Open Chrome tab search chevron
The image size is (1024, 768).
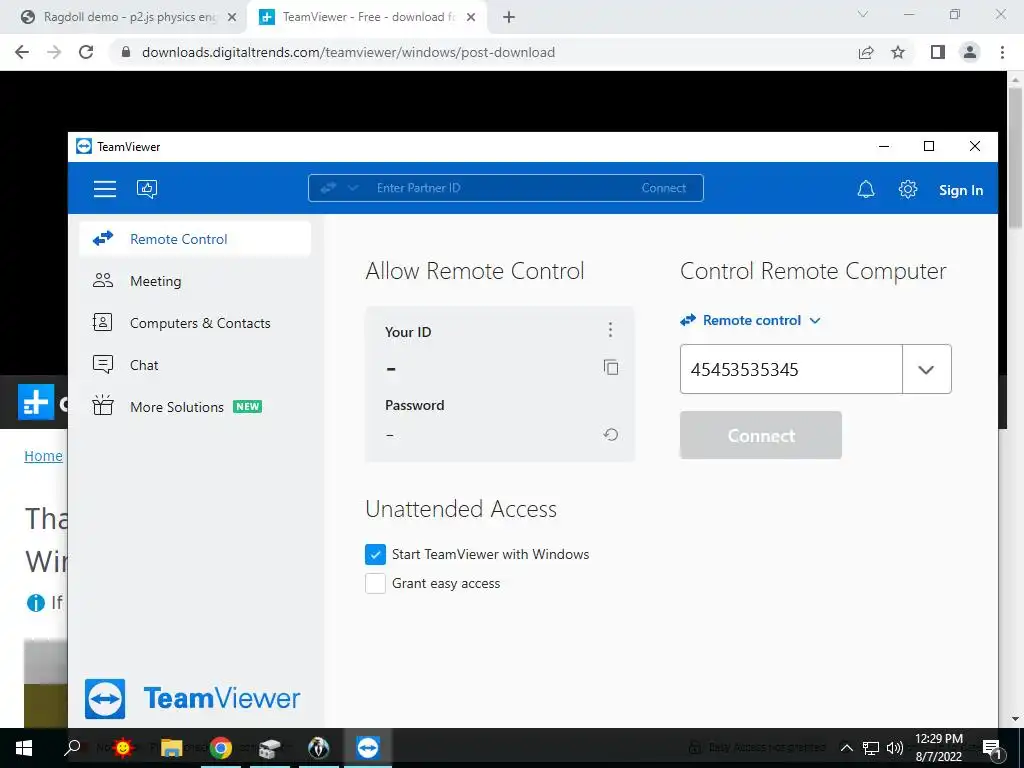point(863,14)
